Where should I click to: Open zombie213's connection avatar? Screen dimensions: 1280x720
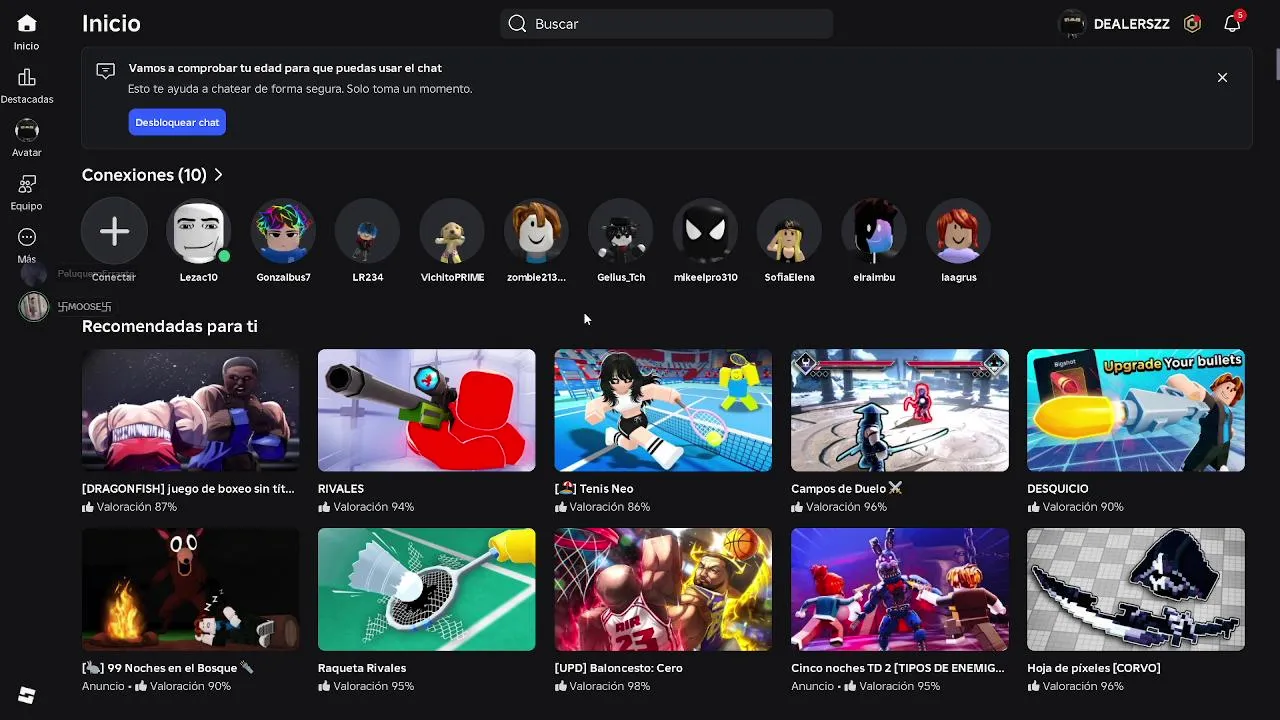click(536, 232)
